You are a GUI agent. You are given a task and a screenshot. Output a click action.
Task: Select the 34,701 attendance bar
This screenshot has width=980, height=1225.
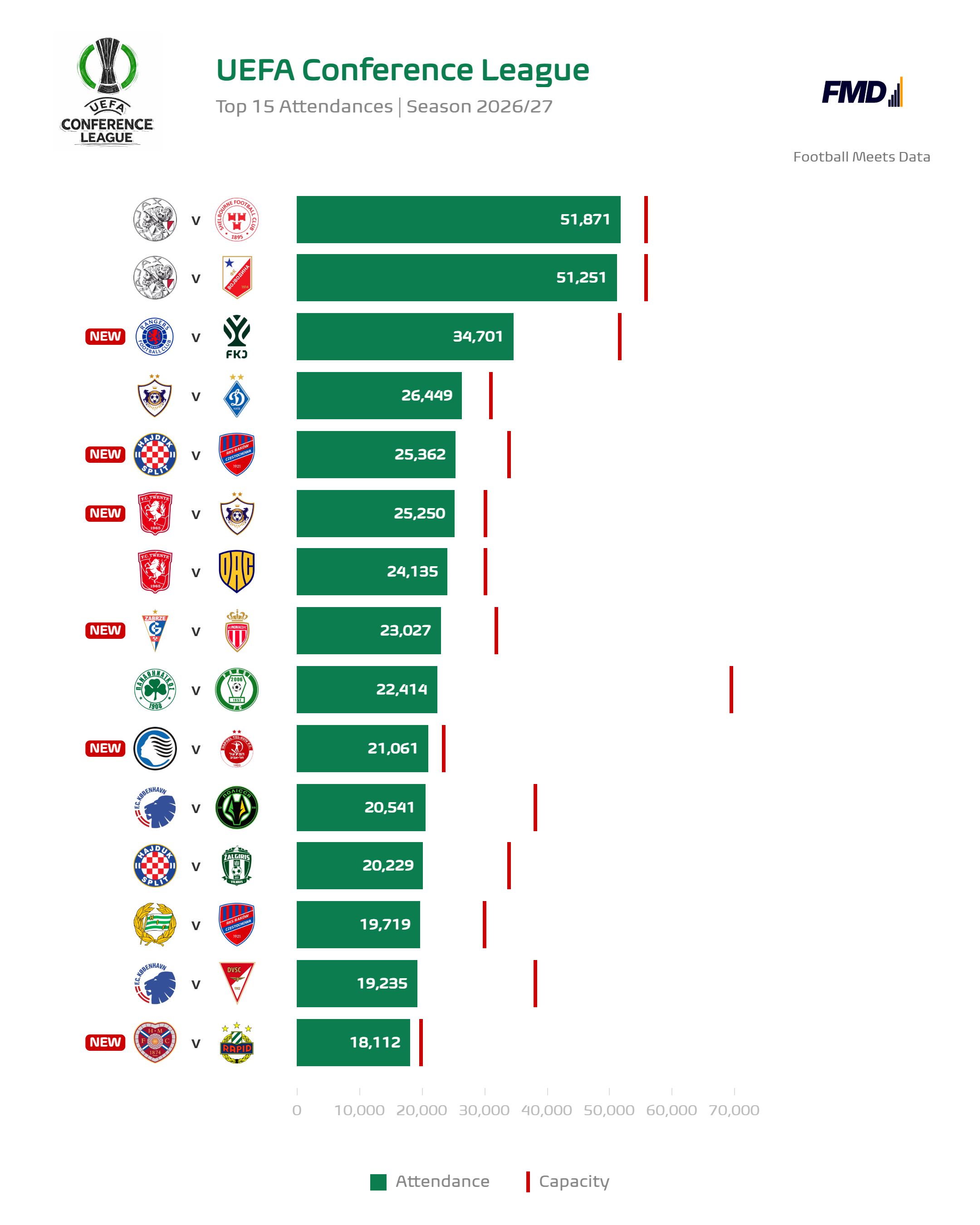tap(405, 336)
